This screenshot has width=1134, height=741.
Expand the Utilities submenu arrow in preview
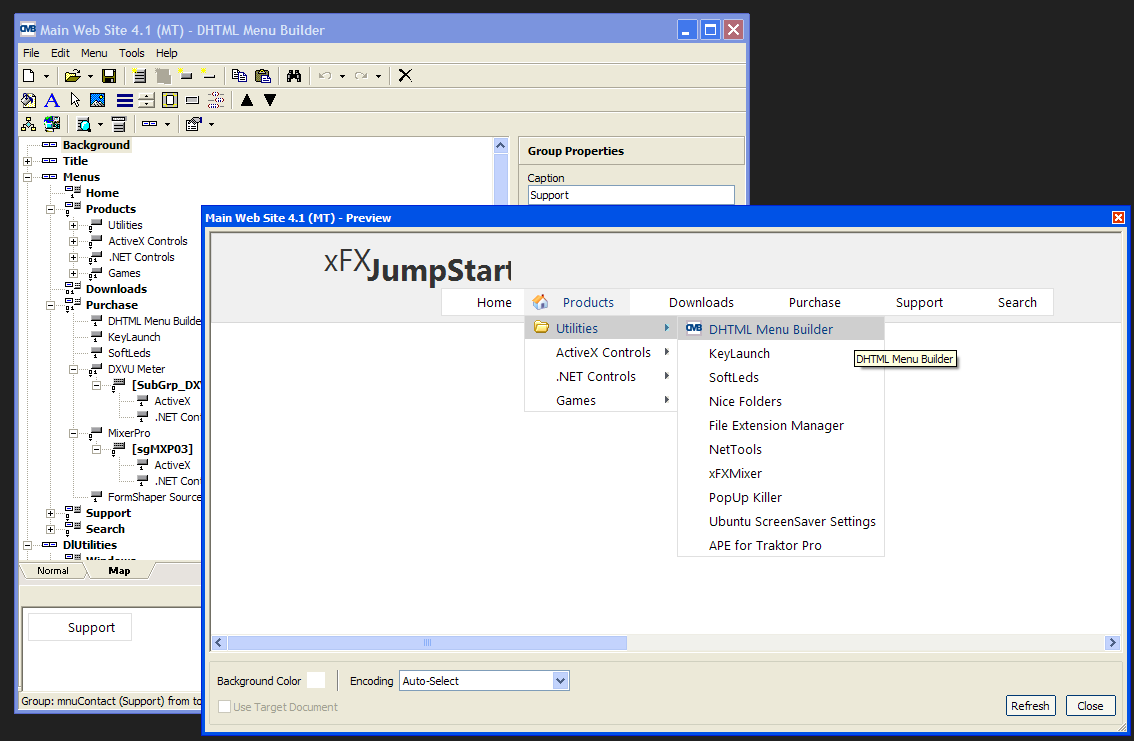667,327
